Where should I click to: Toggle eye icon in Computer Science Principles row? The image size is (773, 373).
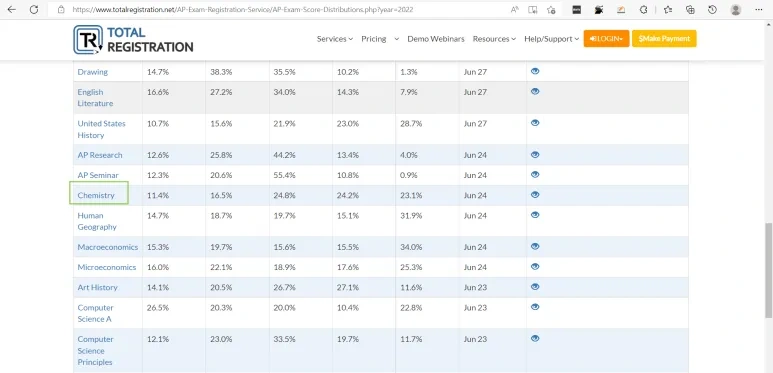tap(535, 339)
